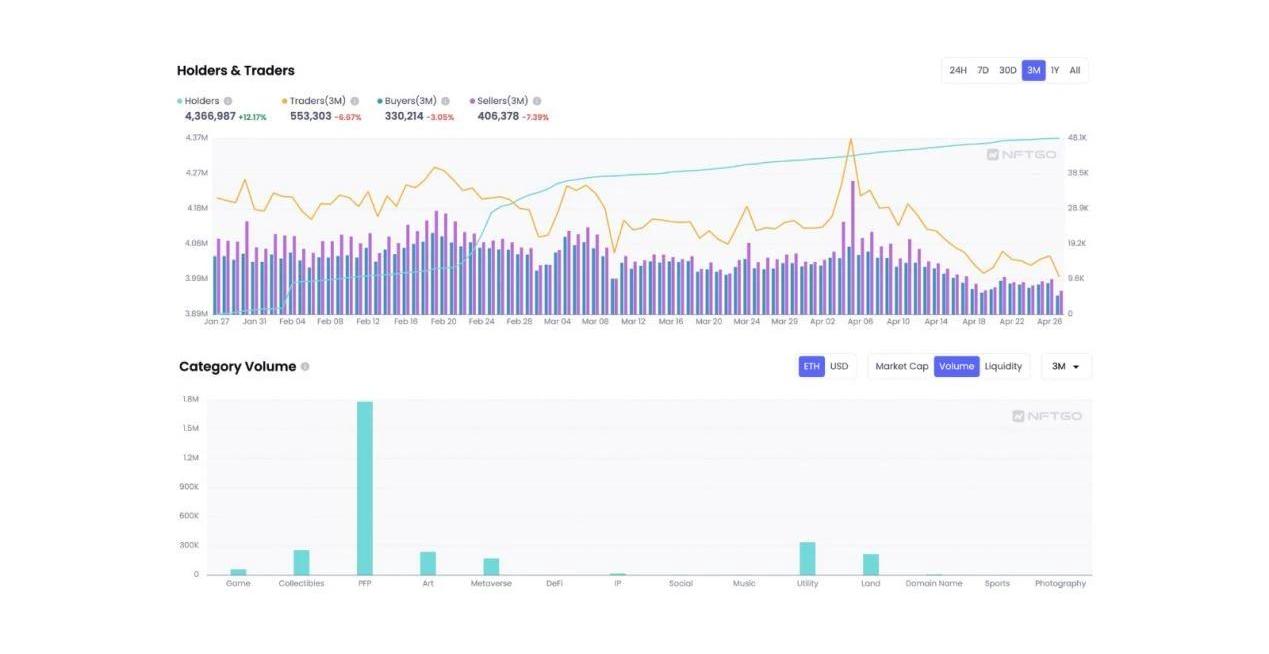Click info icon next to Category Volume
Image resolution: width=1269 pixels, height=654 pixels.
point(305,367)
